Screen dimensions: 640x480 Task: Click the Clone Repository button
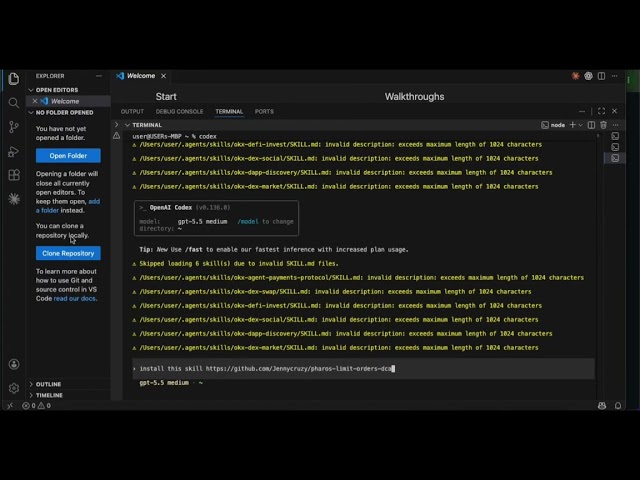(68, 253)
